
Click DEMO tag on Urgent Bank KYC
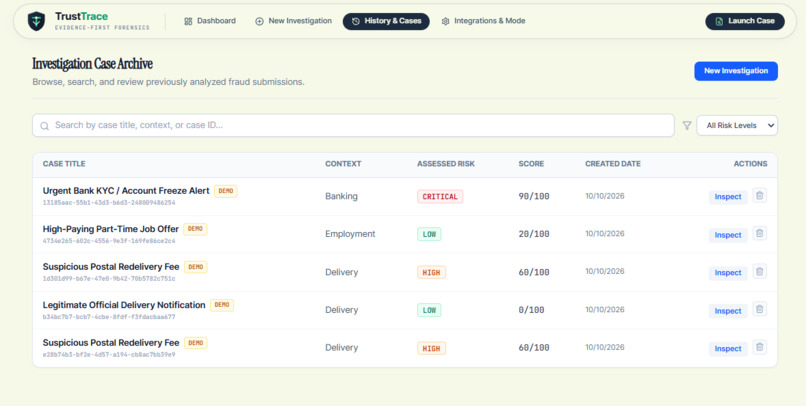point(226,191)
